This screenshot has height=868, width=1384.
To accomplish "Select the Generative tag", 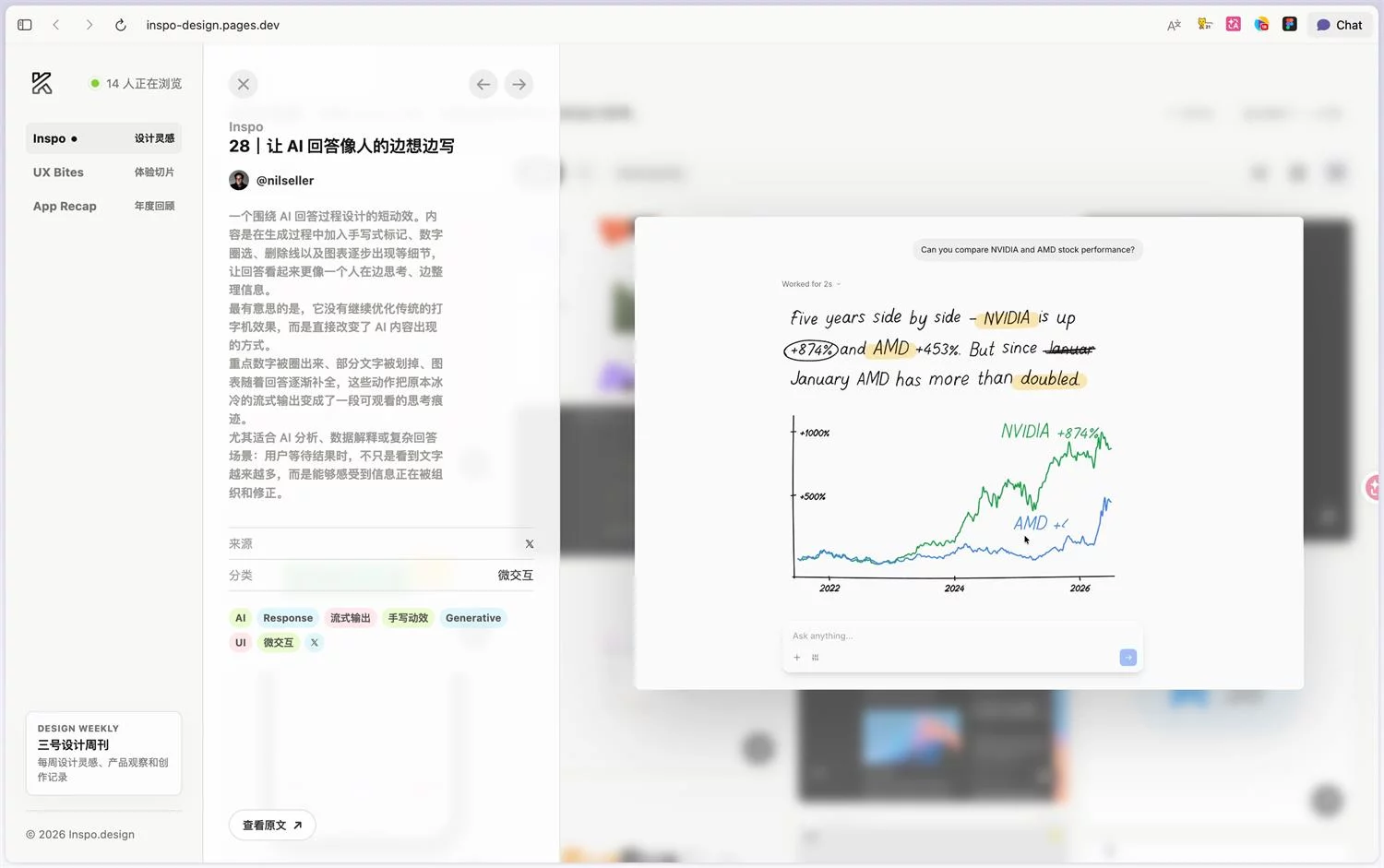I will (x=473, y=618).
